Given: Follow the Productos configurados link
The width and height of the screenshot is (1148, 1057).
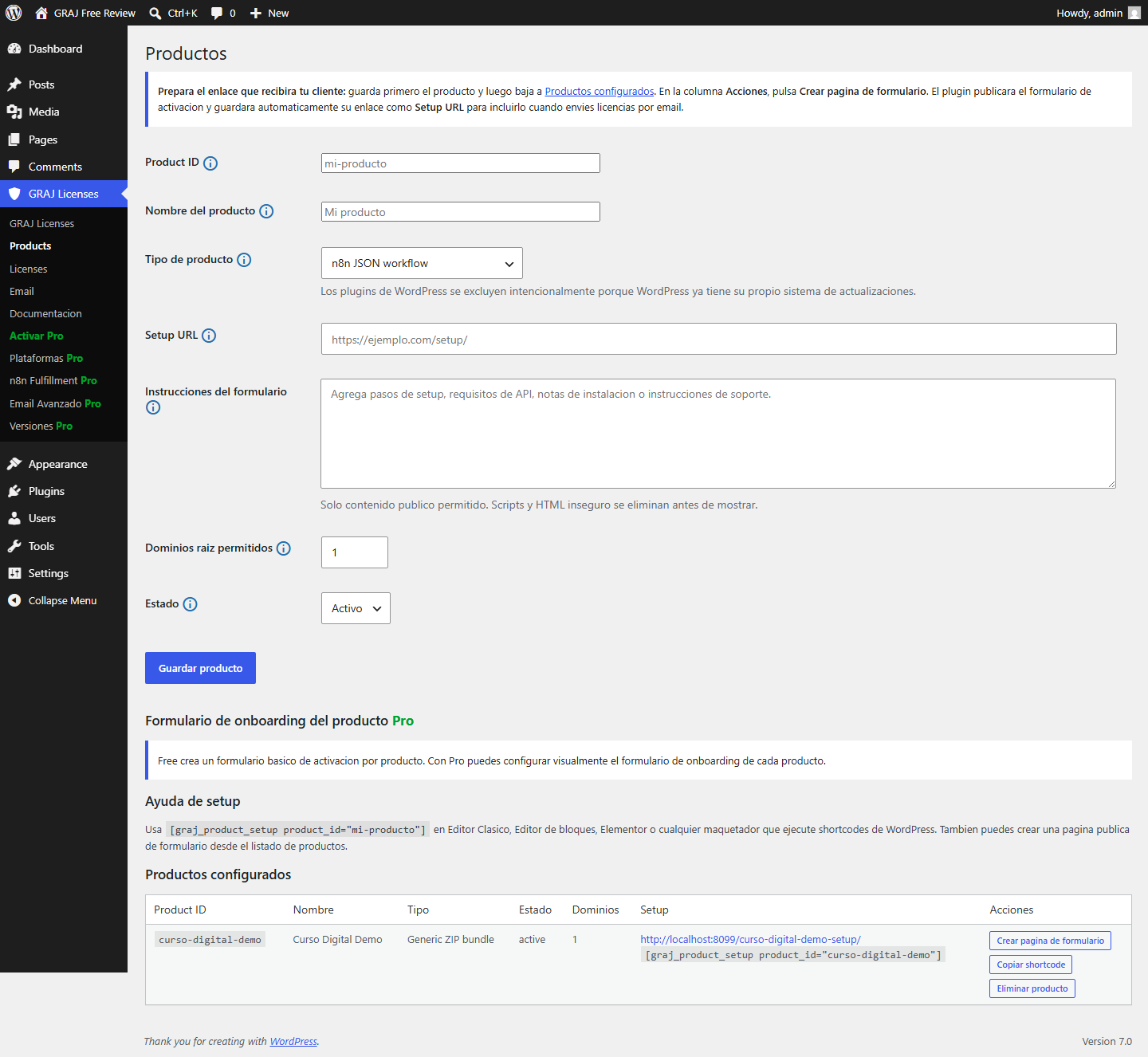Looking at the screenshot, I should click(x=600, y=92).
